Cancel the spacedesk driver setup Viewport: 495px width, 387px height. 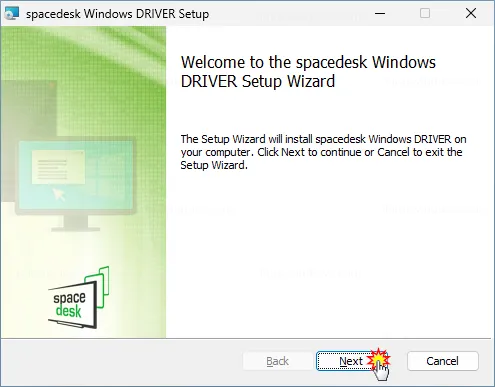443,361
